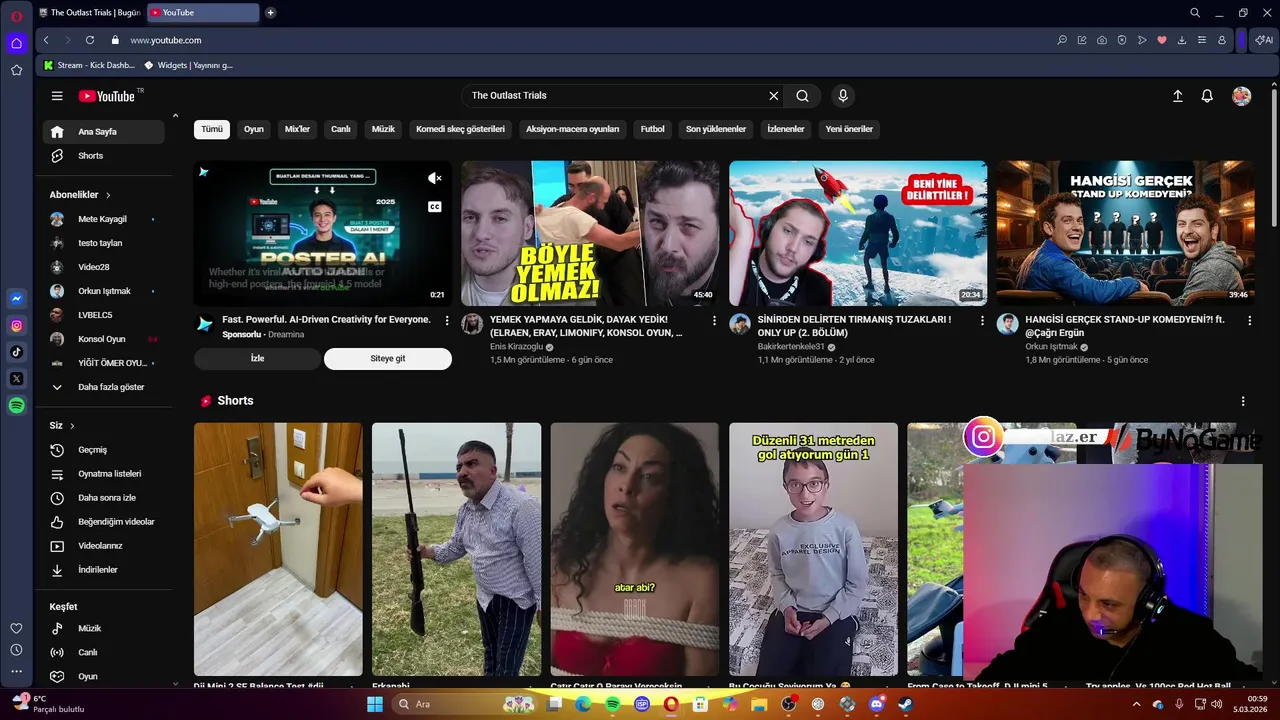This screenshot has width=1280, height=720.
Task: Open options menu for Enis Kirazoglu video
Action: click(x=714, y=321)
